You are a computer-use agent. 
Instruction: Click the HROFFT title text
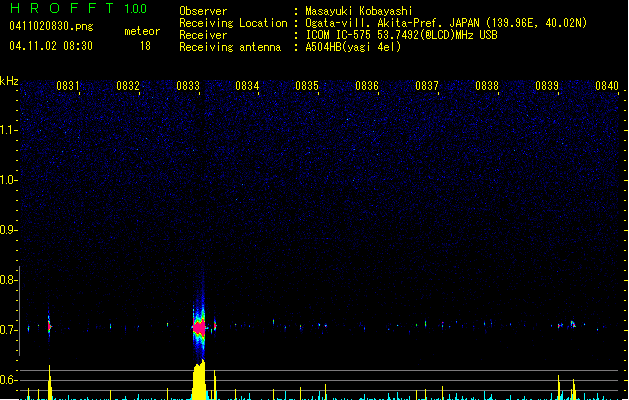58,10
